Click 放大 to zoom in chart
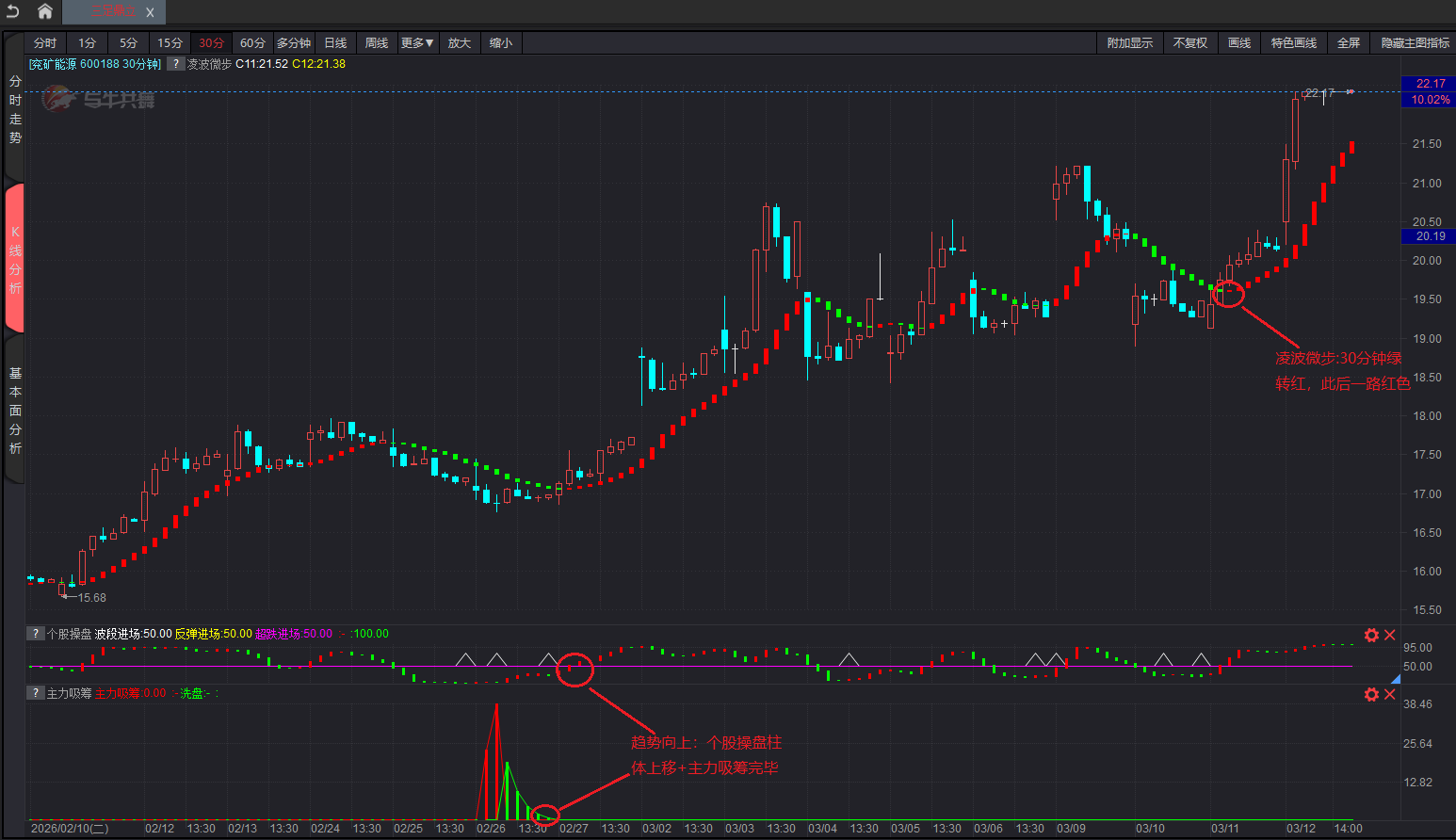This screenshot has height=840, width=1456. (459, 43)
